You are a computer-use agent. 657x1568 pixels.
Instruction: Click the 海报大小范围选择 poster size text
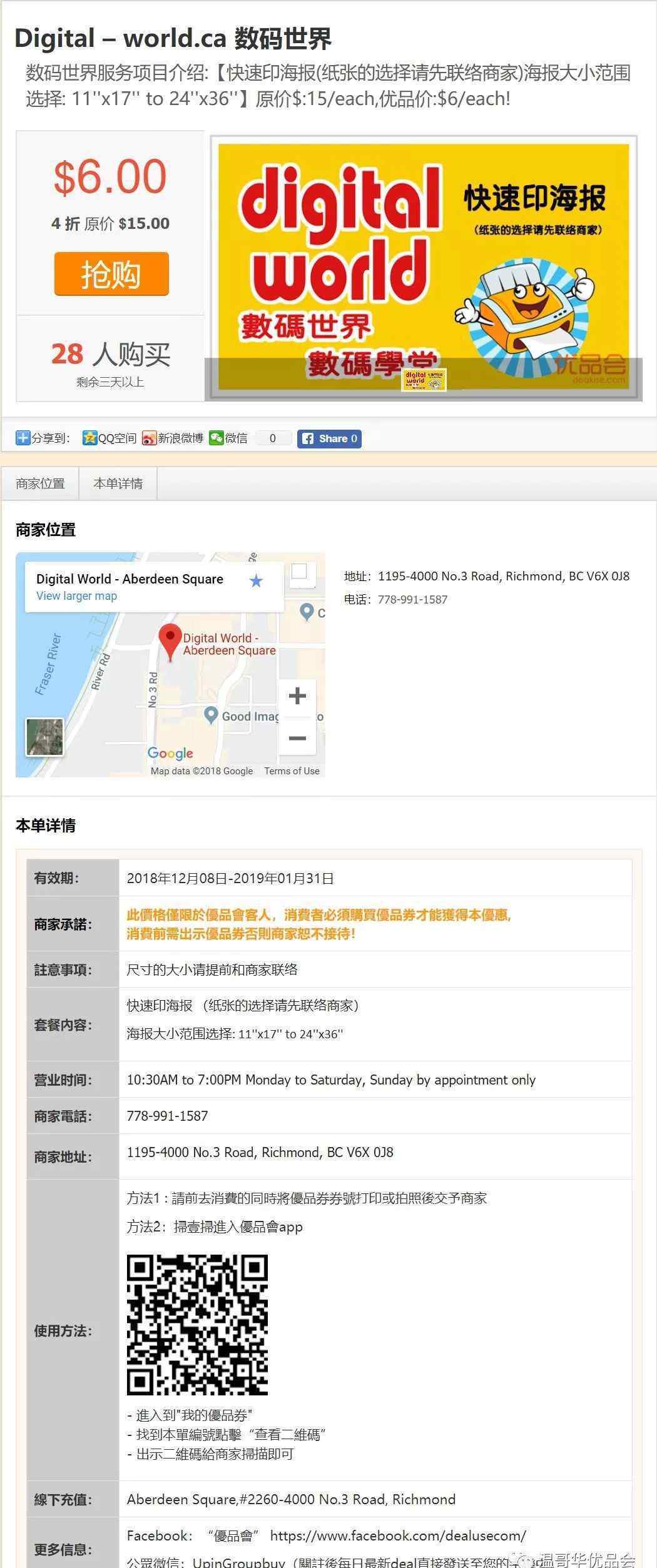coord(235,1034)
